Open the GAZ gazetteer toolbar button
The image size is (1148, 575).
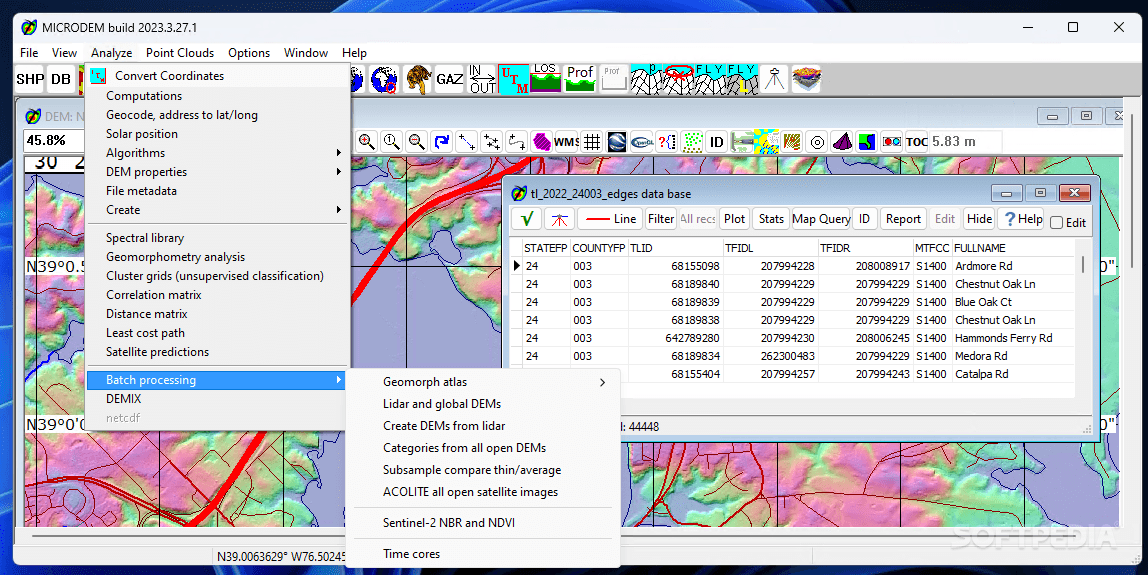coord(450,79)
